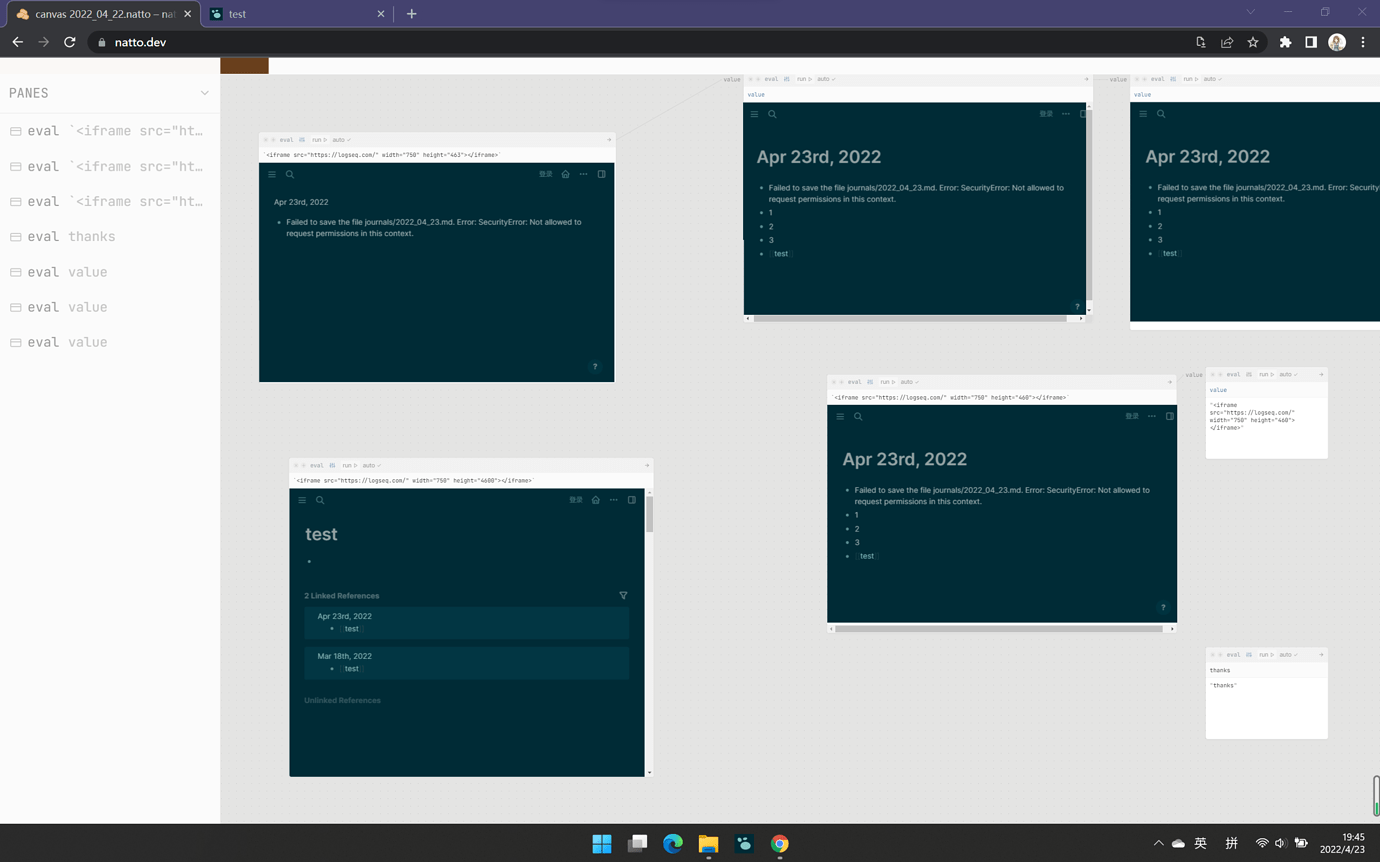Toggle auto on the iframe source pane toolbar
The height and width of the screenshot is (862, 1380).
click(909, 382)
